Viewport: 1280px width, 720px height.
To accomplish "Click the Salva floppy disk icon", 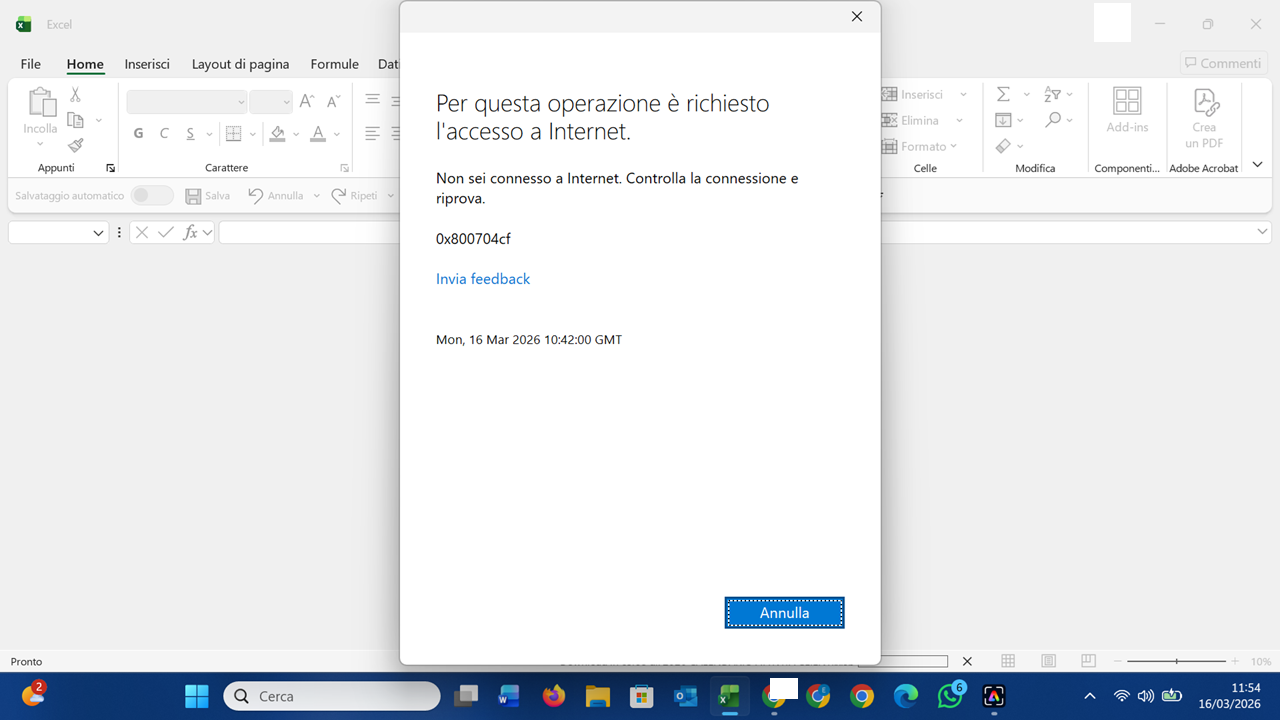I will point(193,196).
